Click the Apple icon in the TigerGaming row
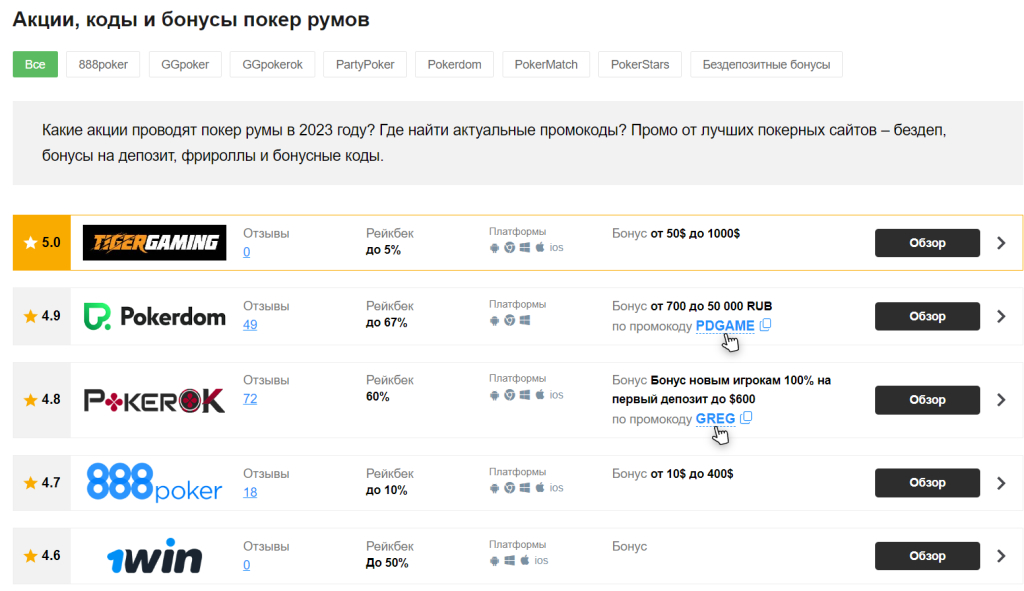This screenshot has width=1024, height=591. pos(540,247)
